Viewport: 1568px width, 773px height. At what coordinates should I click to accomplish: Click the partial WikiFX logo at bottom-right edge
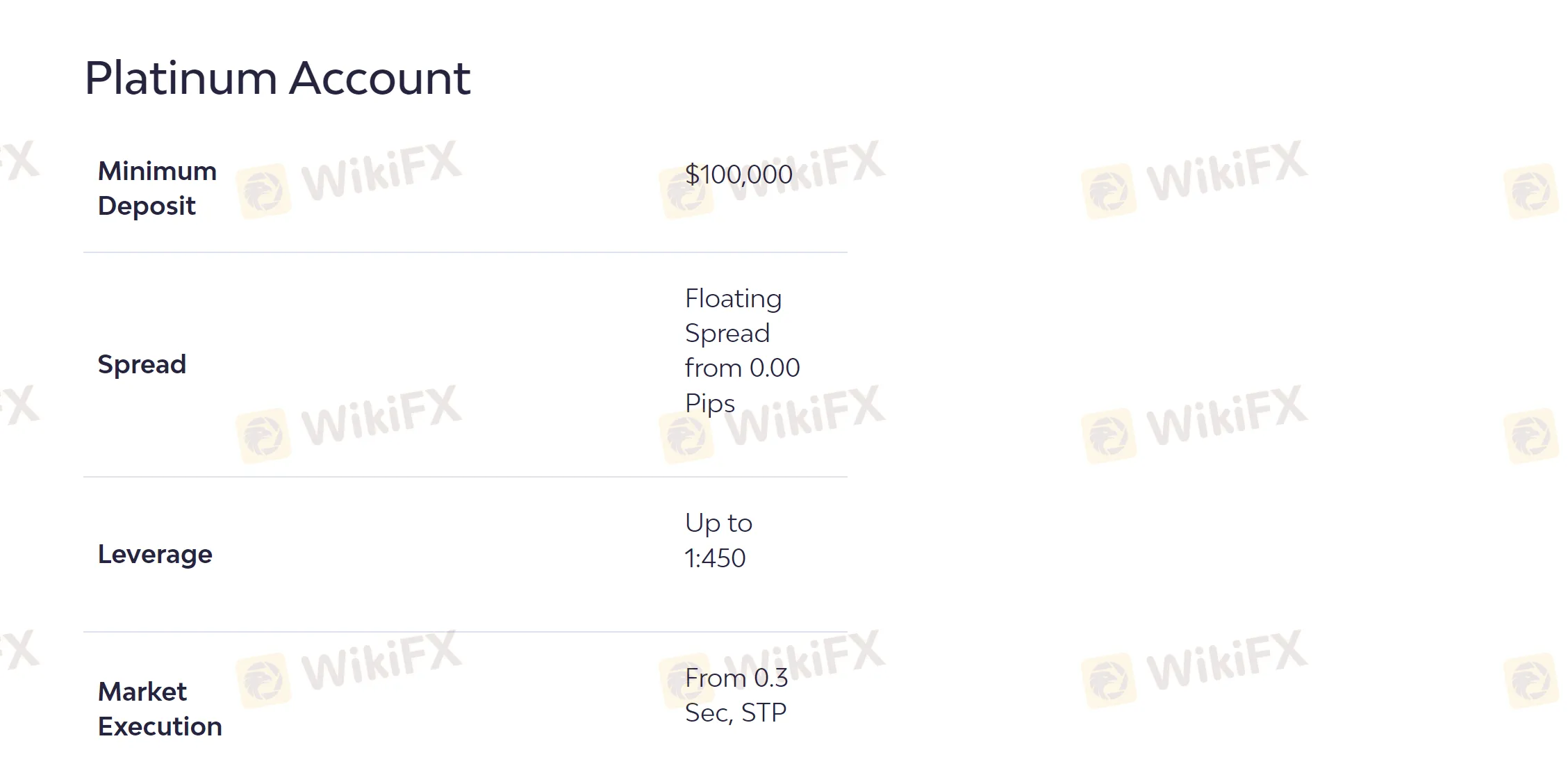tap(1531, 680)
